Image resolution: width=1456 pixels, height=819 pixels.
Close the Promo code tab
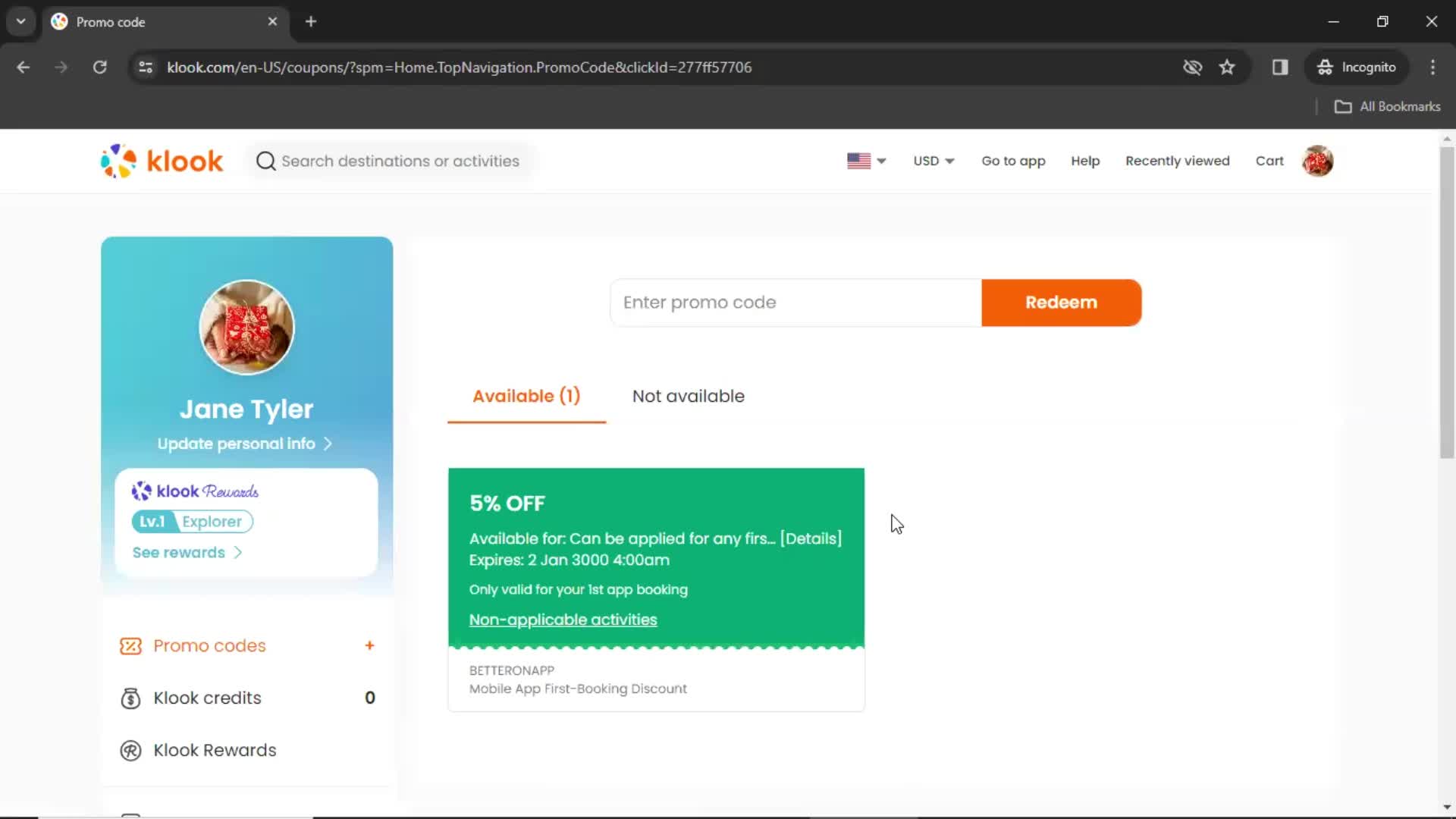coord(272,22)
